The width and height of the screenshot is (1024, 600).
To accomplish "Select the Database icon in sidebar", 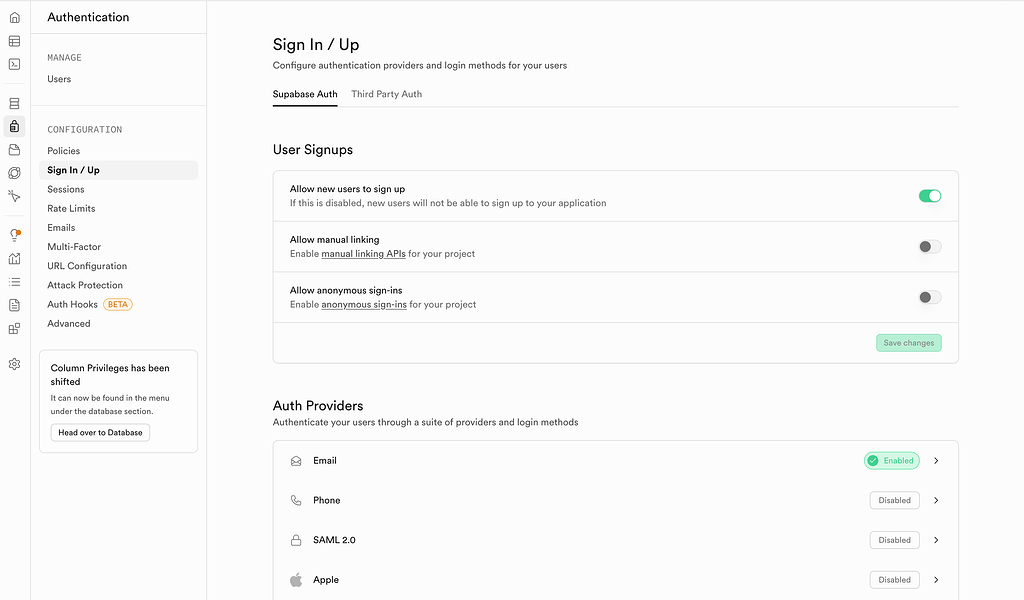I will 14,103.
